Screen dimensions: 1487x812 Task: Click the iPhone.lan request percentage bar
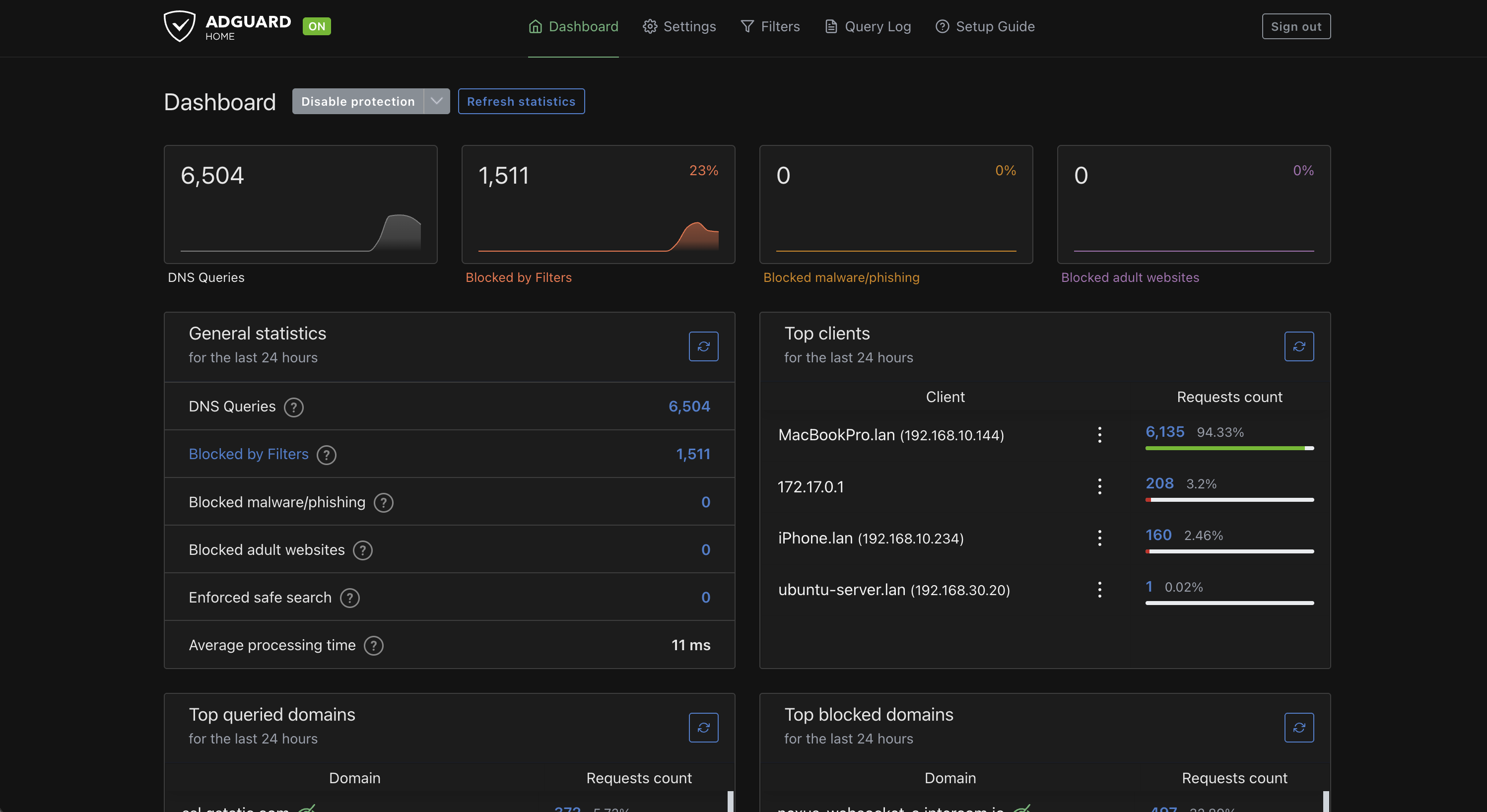click(1229, 551)
